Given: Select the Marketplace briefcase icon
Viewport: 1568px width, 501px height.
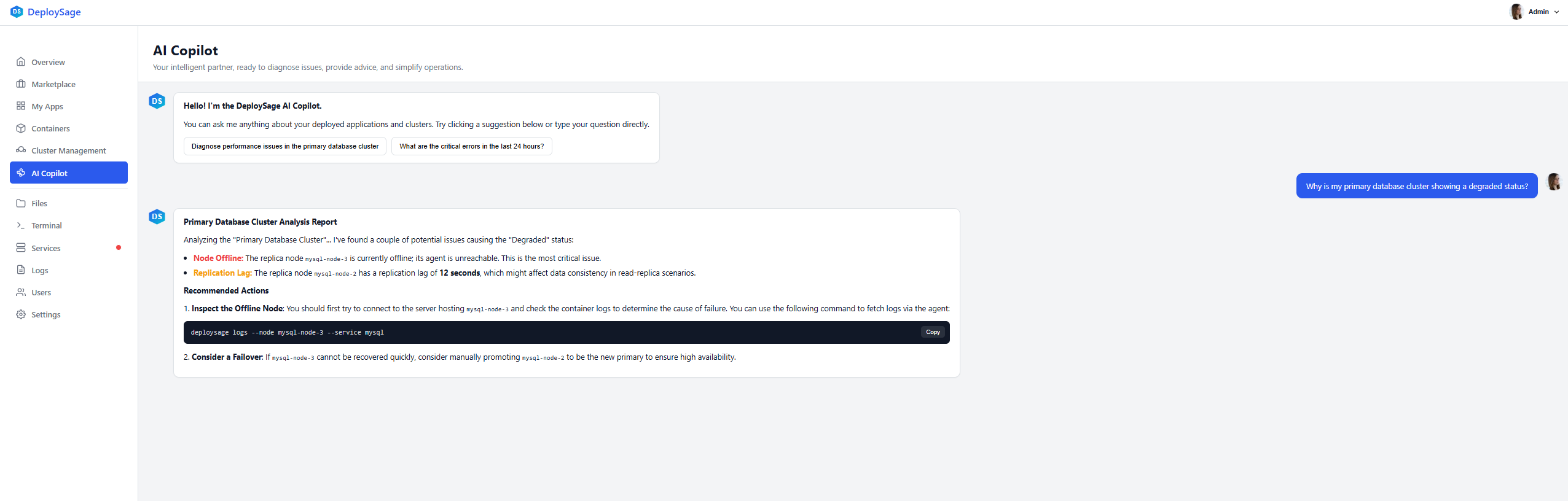Looking at the screenshot, I should point(21,84).
